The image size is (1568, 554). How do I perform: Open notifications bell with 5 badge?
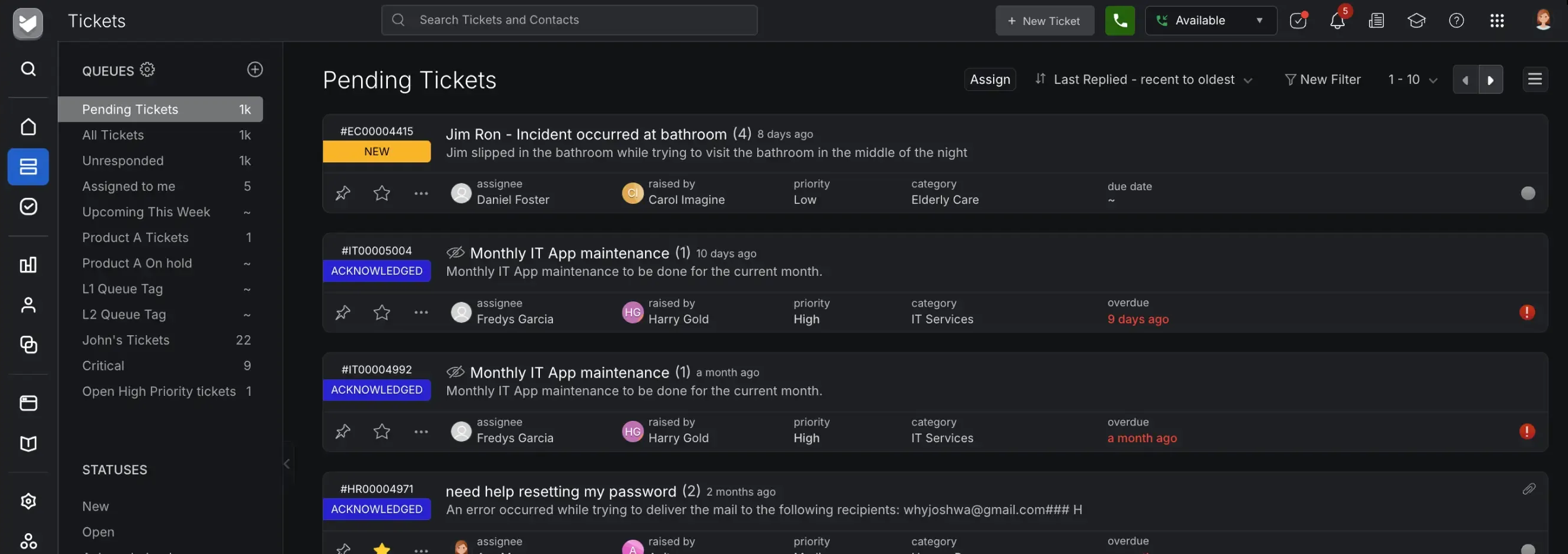coord(1338,20)
